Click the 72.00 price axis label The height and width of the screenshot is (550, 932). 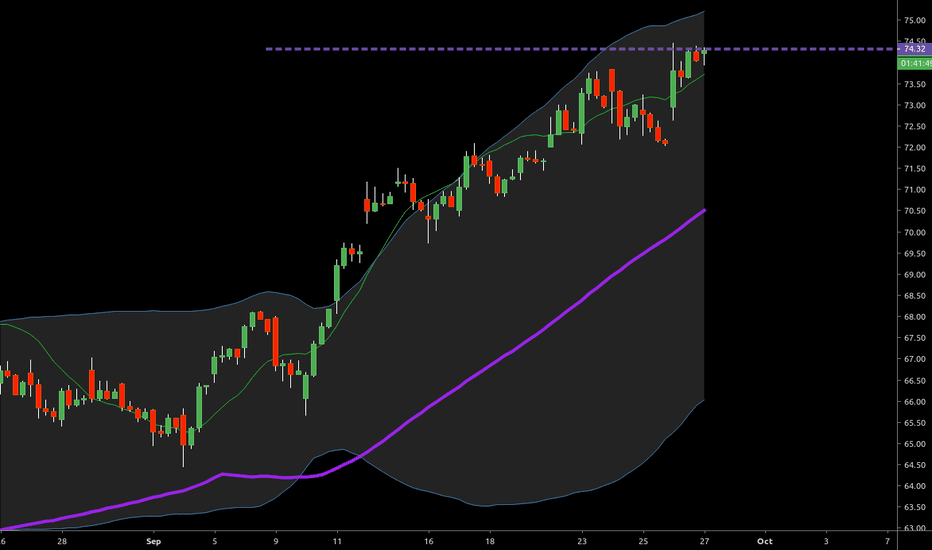(914, 147)
